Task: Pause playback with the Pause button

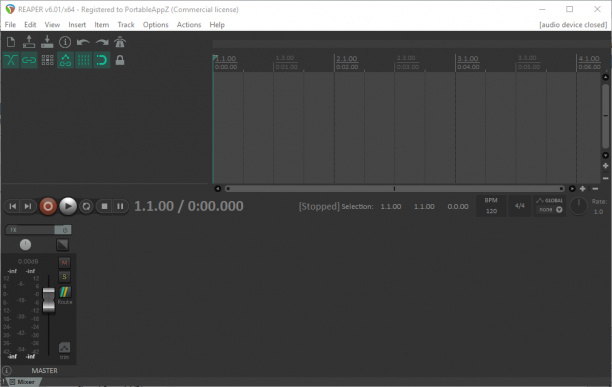Action: (x=120, y=206)
